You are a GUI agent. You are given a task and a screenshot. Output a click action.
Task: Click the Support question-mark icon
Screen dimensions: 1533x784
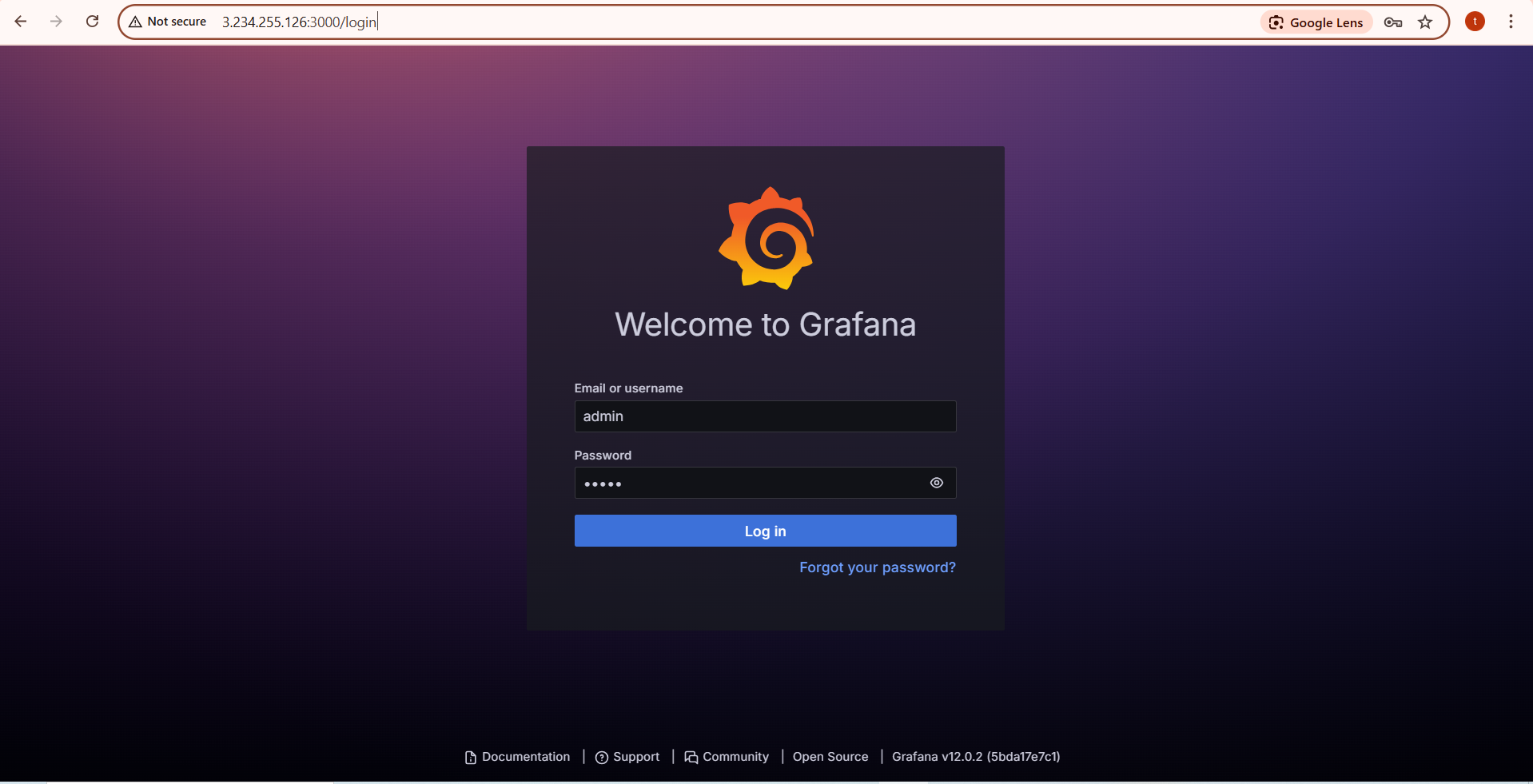click(x=603, y=757)
